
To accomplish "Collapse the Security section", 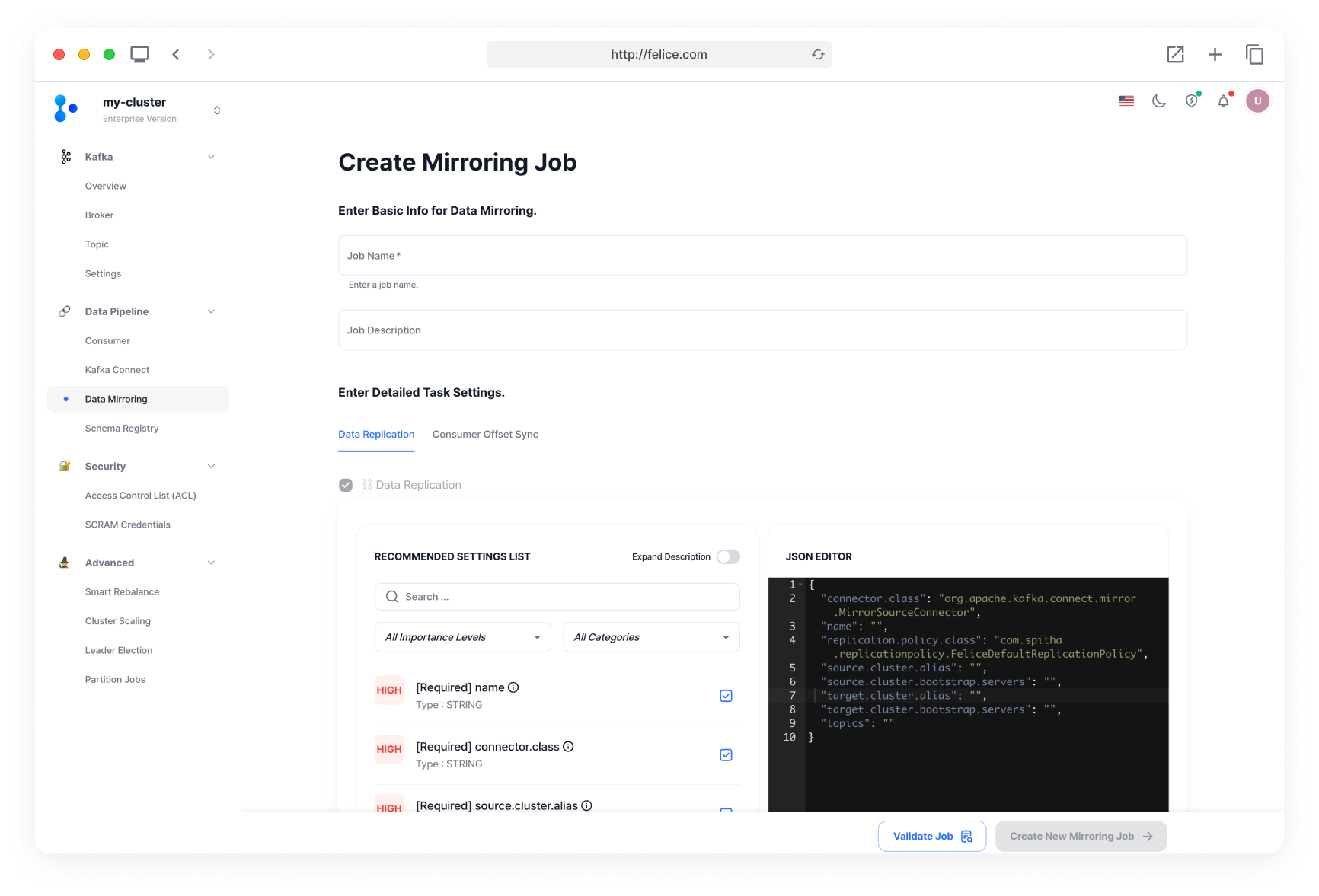I will tap(211, 466).
